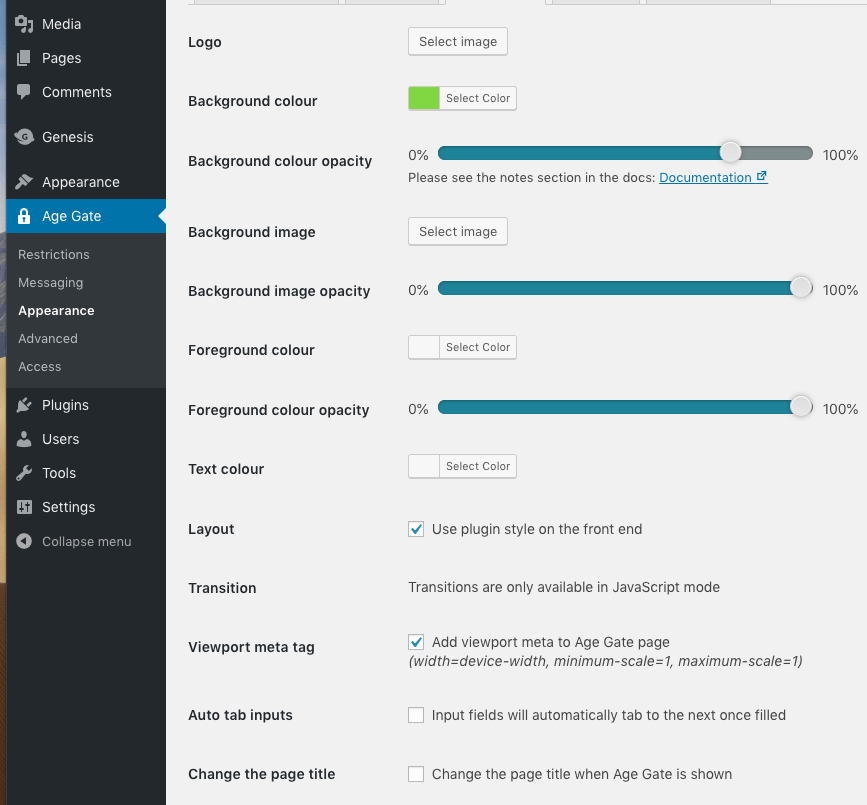Check 'Change the page title' option
The height and width of the screenshot is (805, 867).
point(416,774)
